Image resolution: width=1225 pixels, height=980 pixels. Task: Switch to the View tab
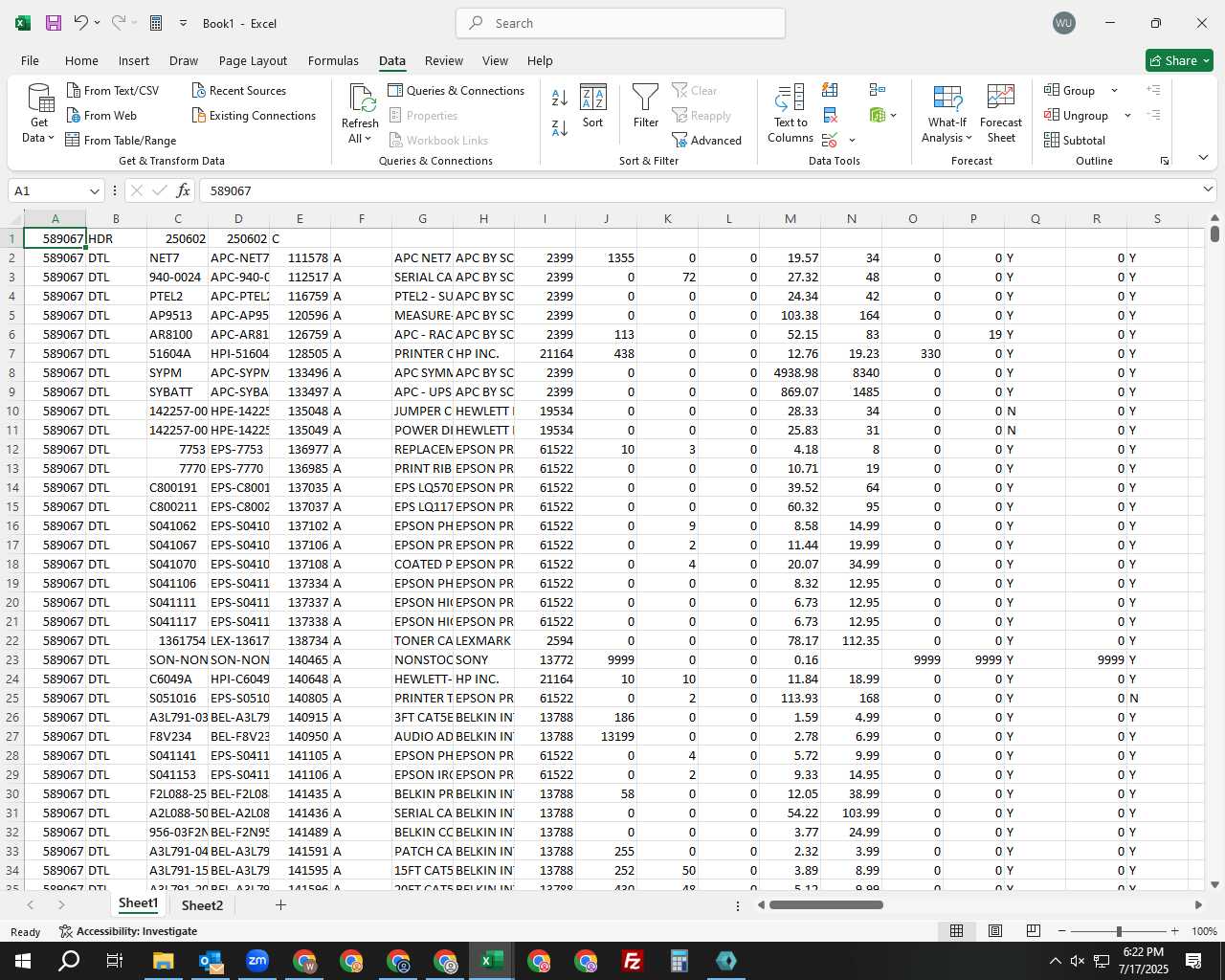(495, 60)
